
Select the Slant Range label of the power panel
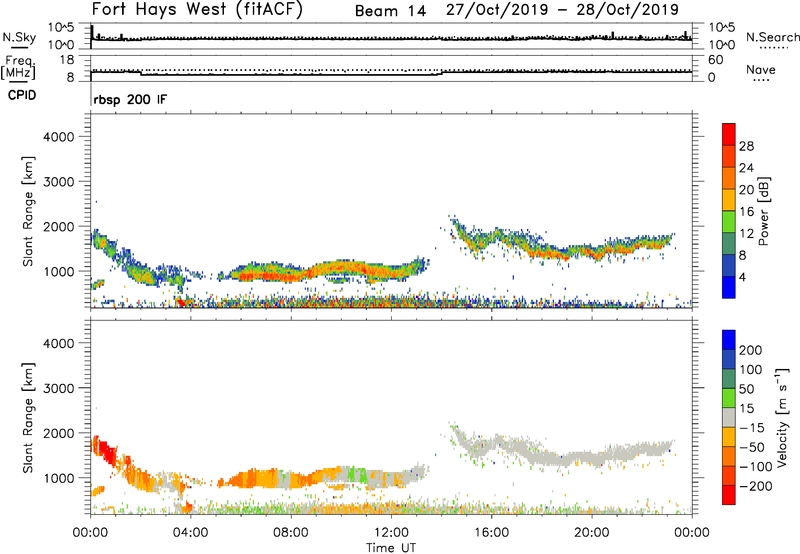28,211
